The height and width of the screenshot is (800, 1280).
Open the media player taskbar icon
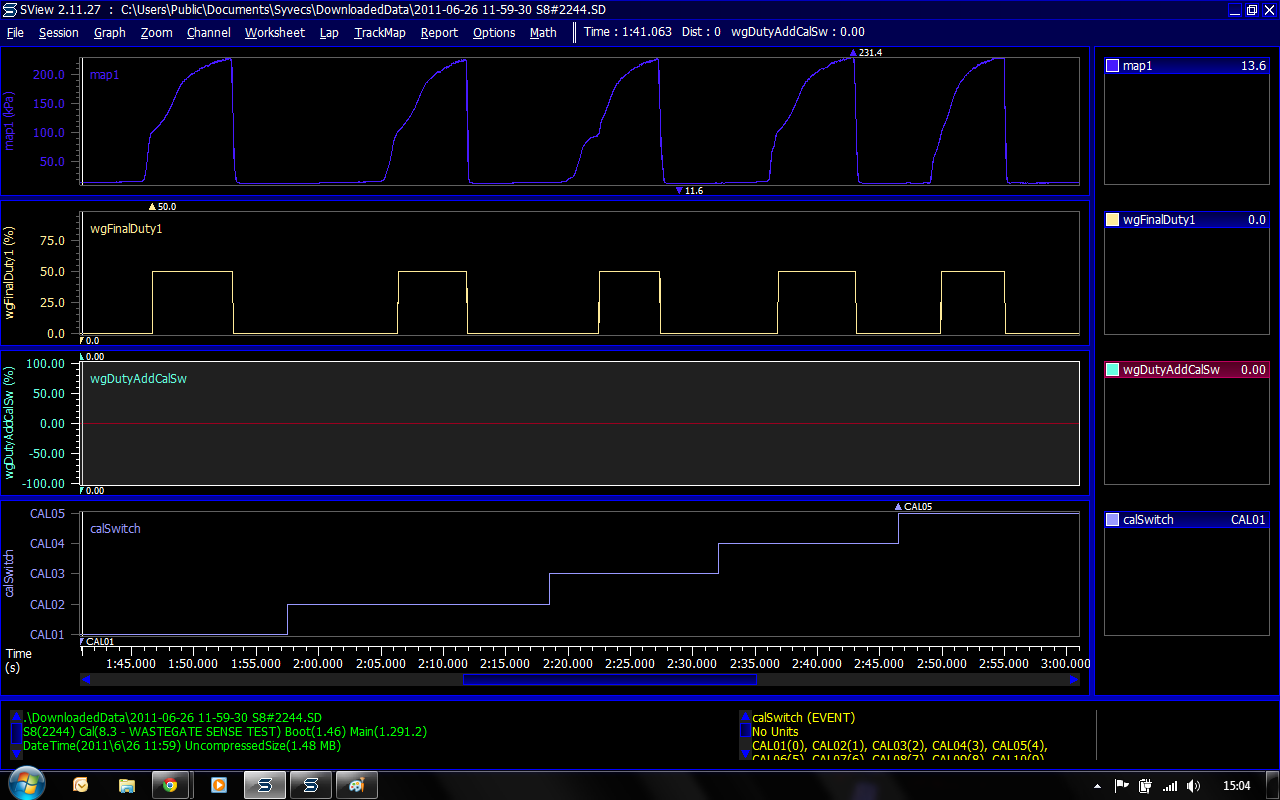tap(218, 785)
